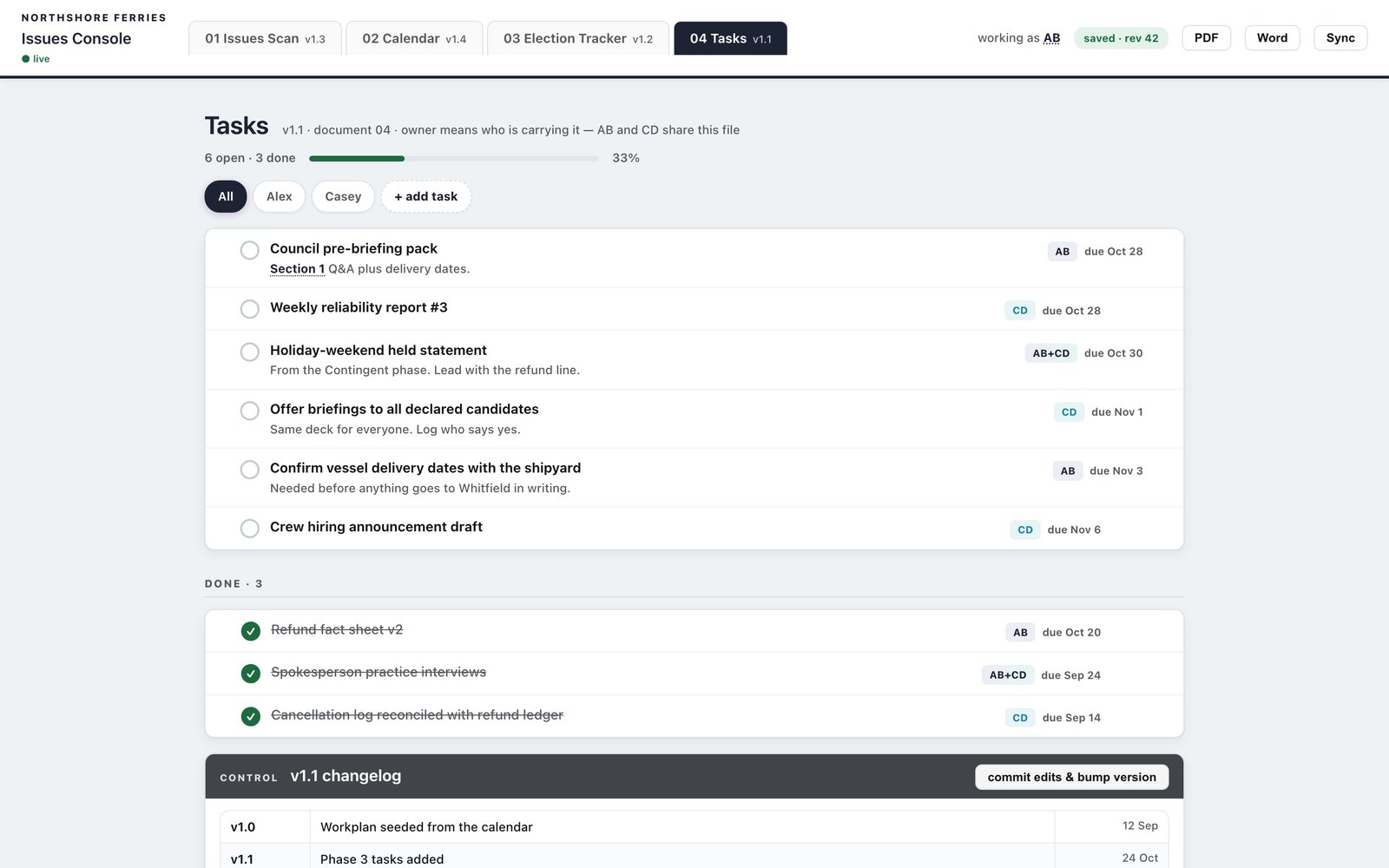Click the Phase 3 tasks added changelog entry
The height and width of the screenshot is (868, 1389).
pyautogui.click(x=382, y=859)
